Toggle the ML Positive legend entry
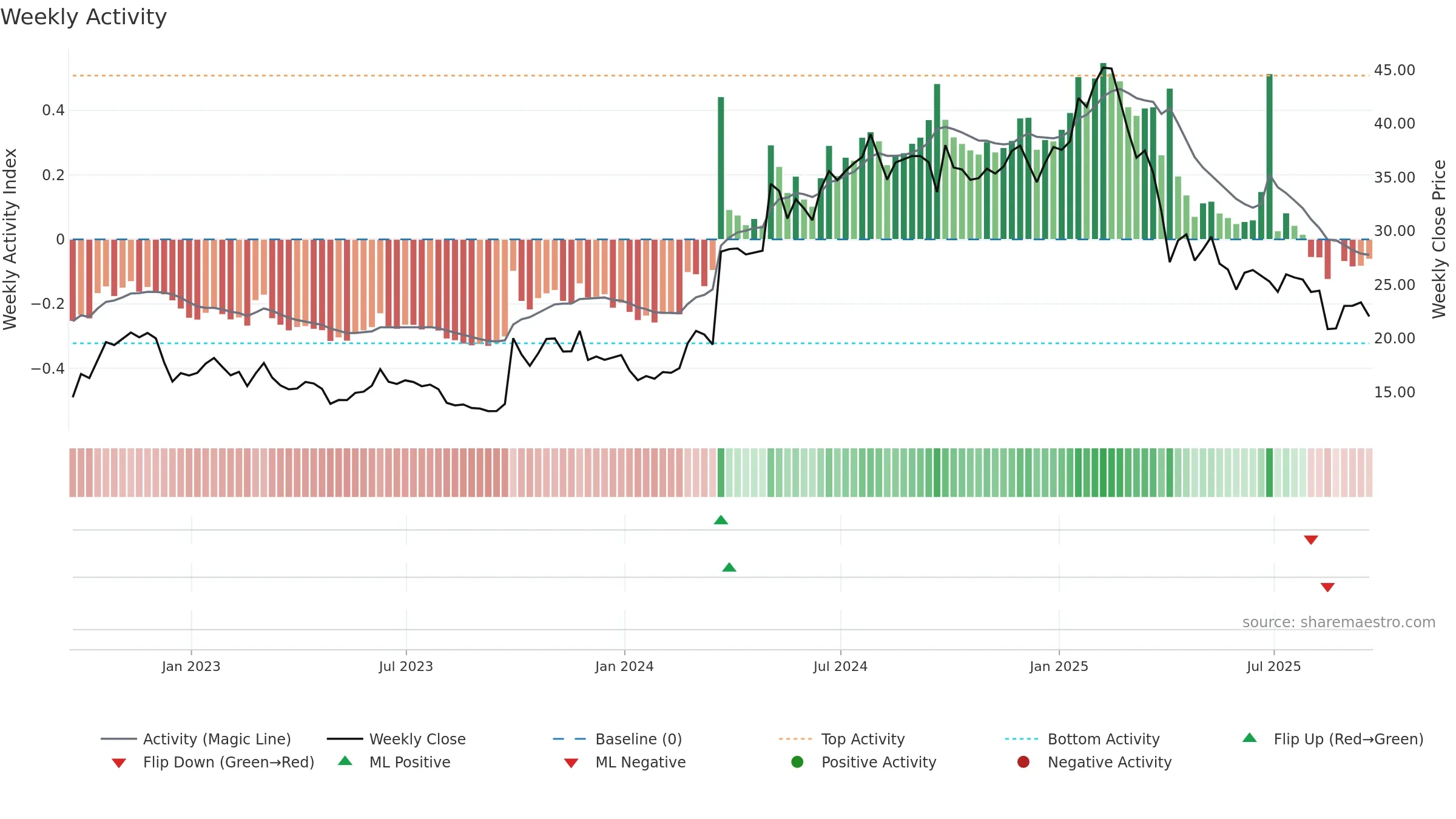1456x819 pixels. coord(394,762)
